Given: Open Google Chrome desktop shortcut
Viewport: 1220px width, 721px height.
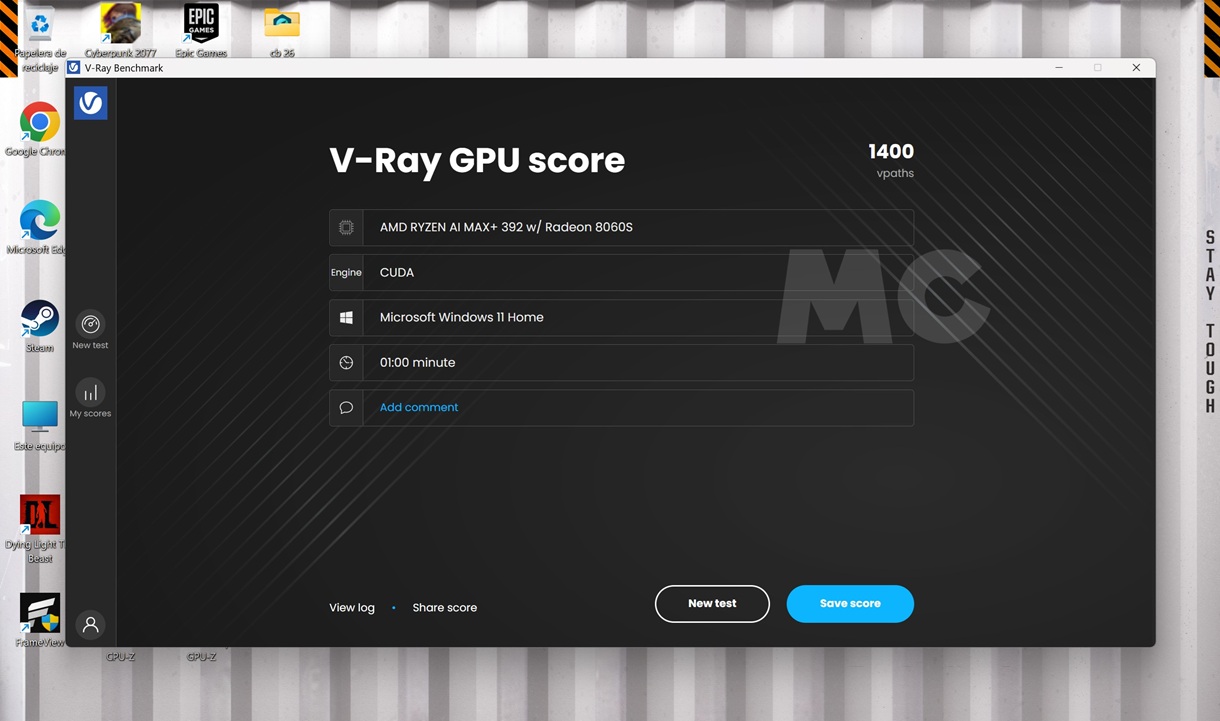Looking at the screenshot, I should click(x=39, y=125).
